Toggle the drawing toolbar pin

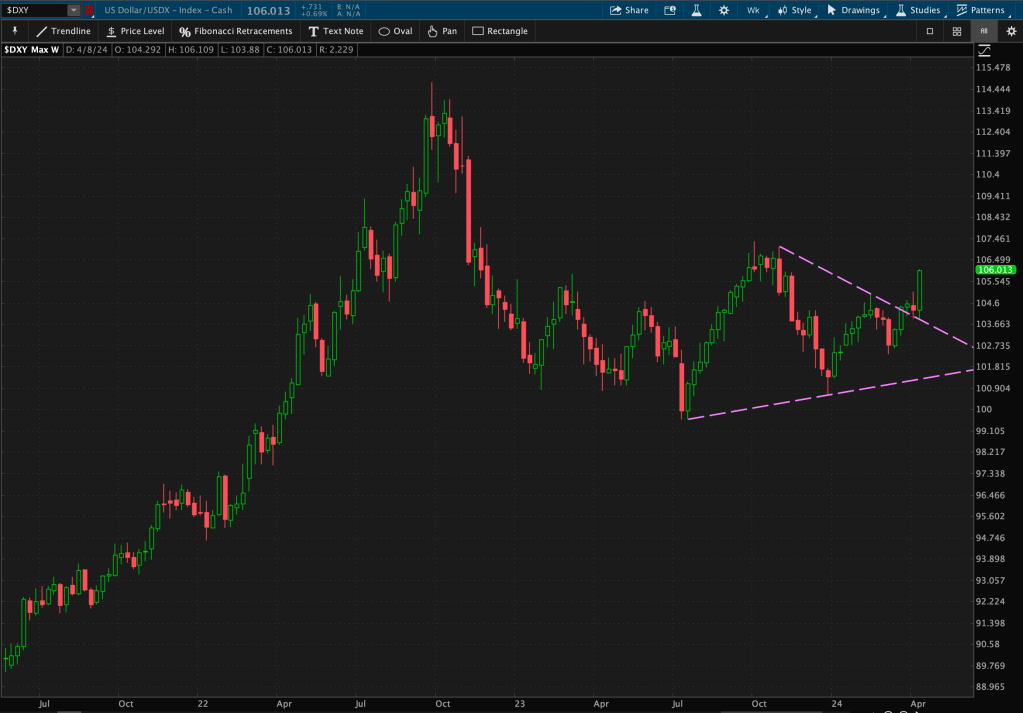pyautogui.click(x=14, y=31)
